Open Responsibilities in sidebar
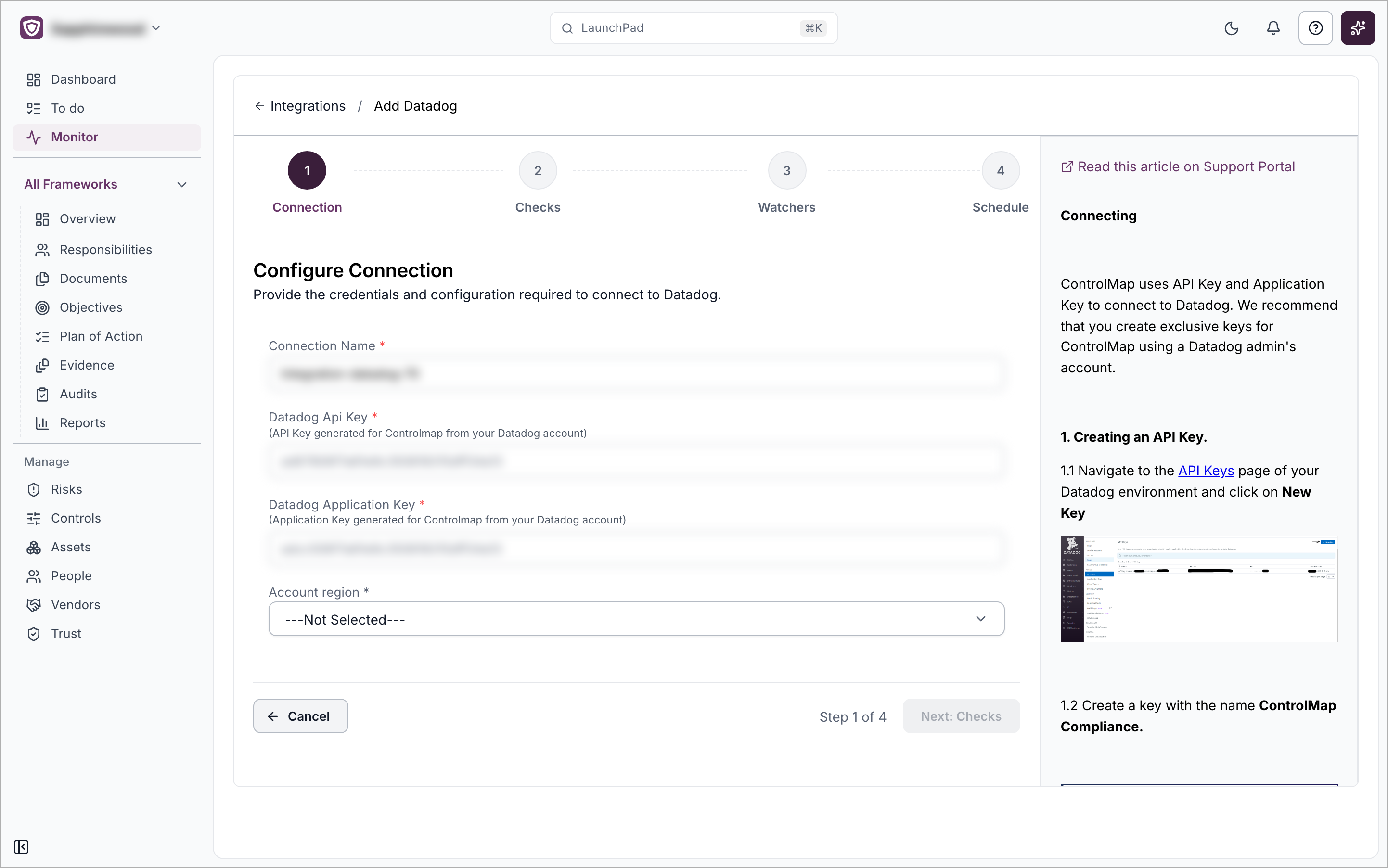 coord(106,250)
